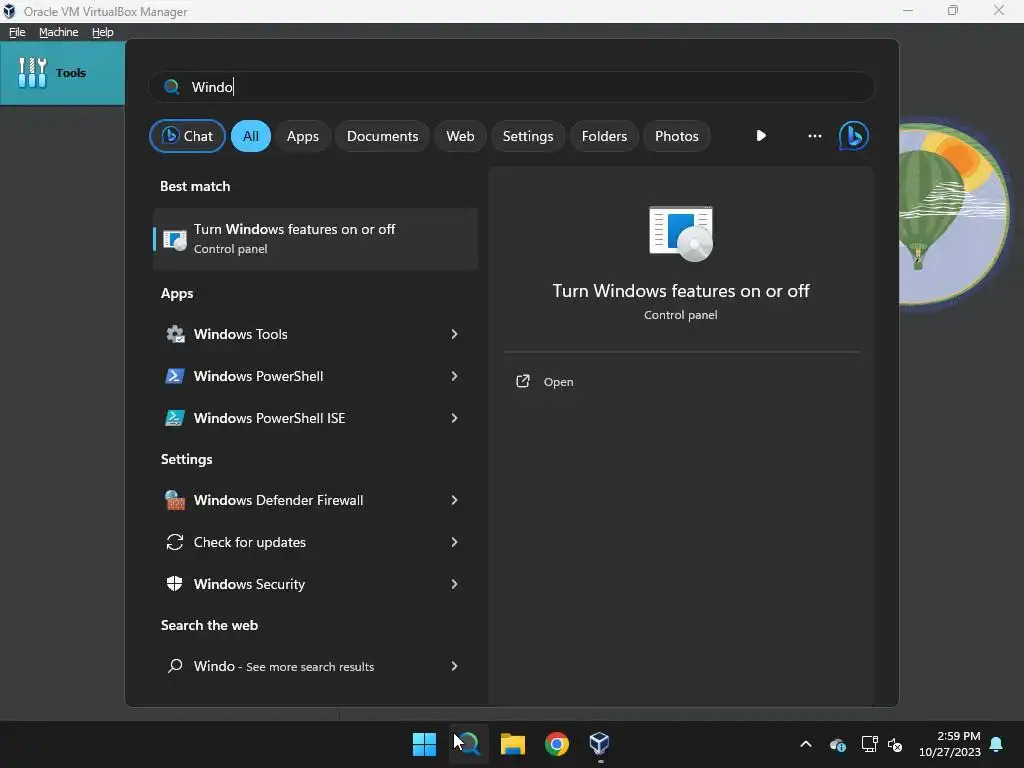This screenshot has width=1024, height=768.
Task: Open Check for updates setting
Action: [x=315, y=542]
